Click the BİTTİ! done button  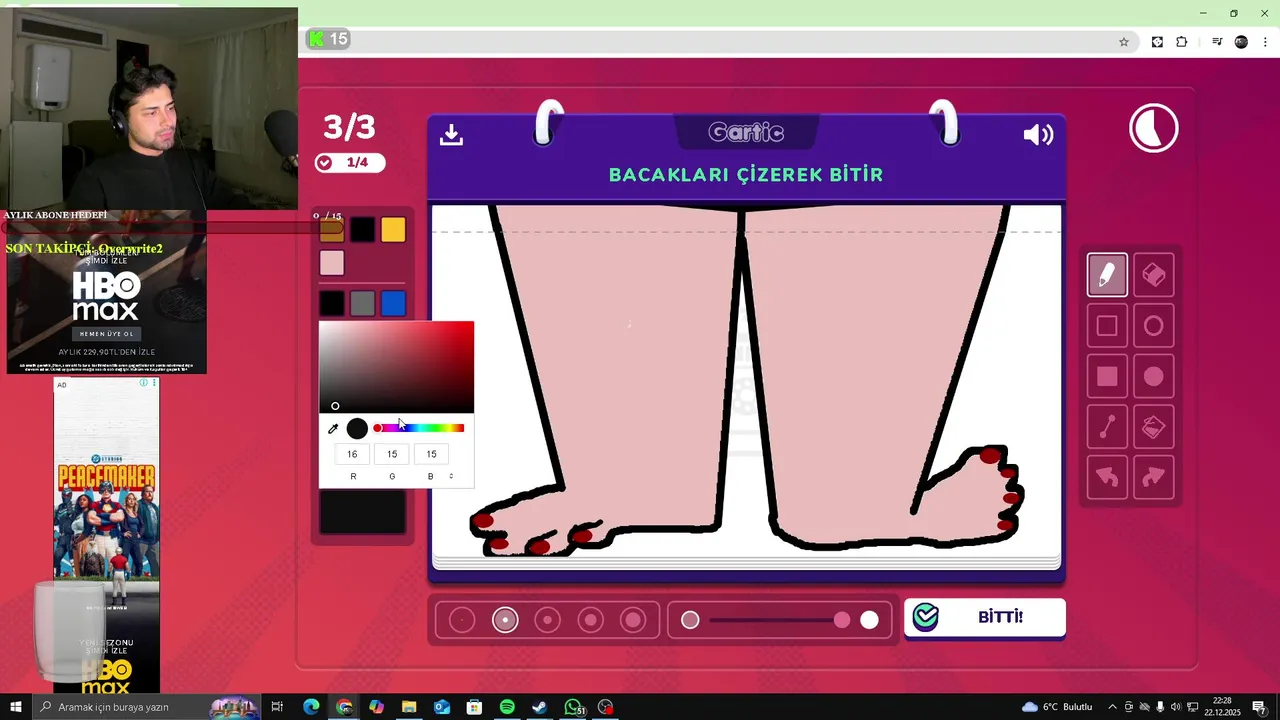985,617
